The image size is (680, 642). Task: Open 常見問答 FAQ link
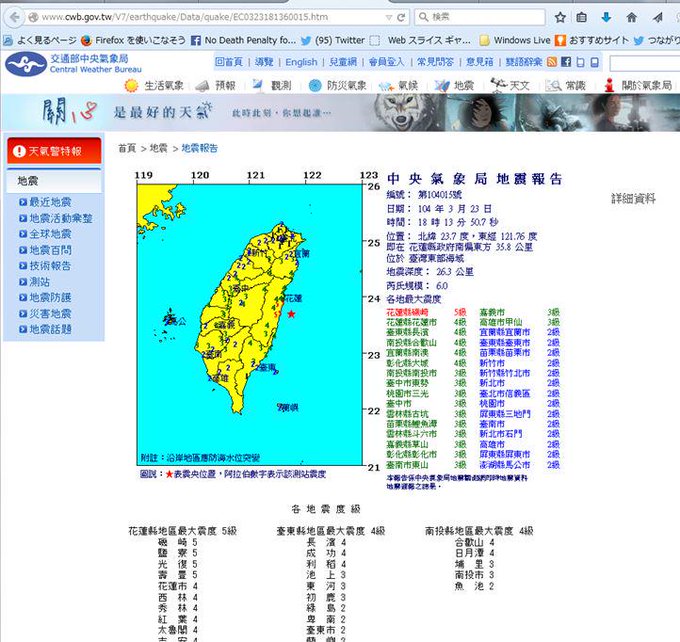click(x=435, y=62)
